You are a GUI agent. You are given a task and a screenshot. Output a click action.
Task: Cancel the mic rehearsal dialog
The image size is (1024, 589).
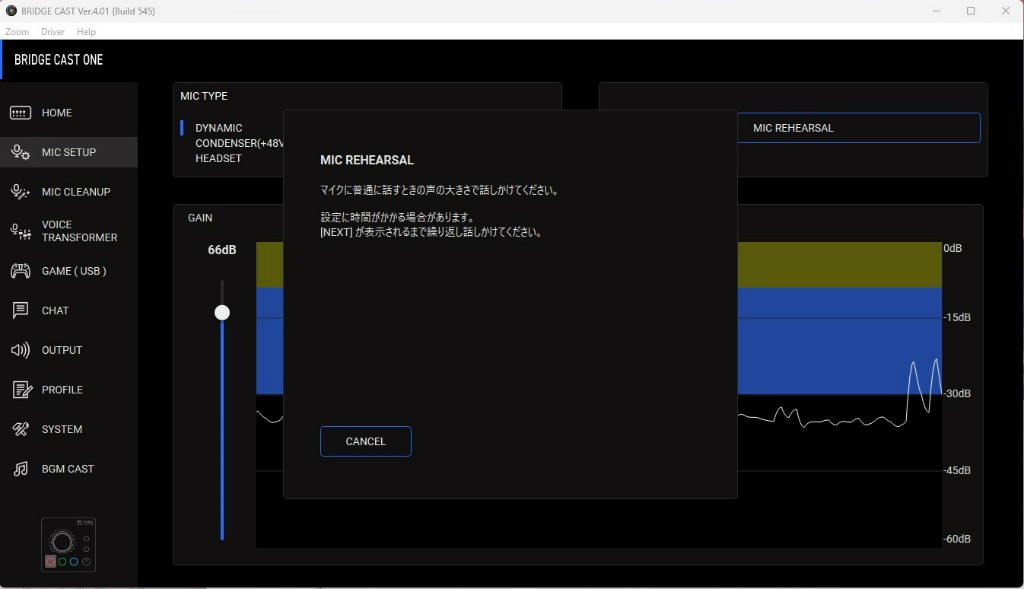366,441
